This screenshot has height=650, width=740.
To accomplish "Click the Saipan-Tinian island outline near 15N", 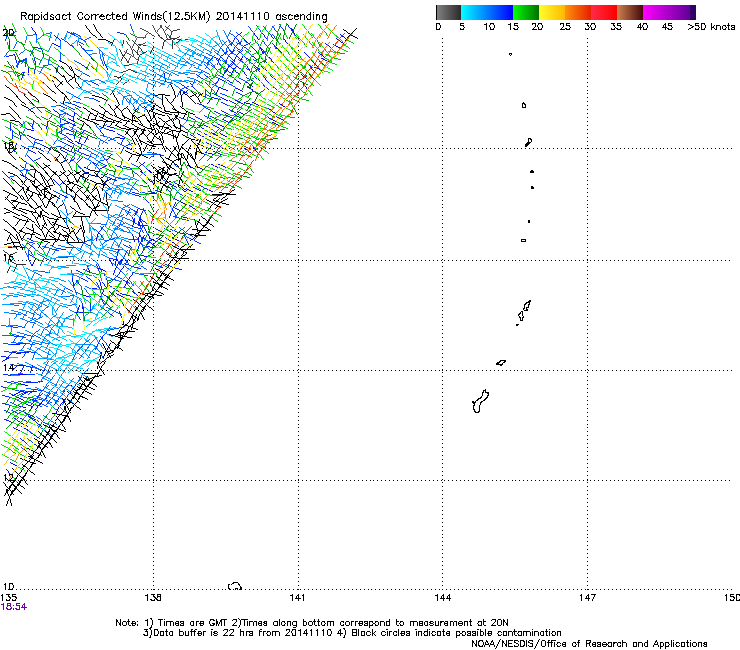I will coord(523,312).
